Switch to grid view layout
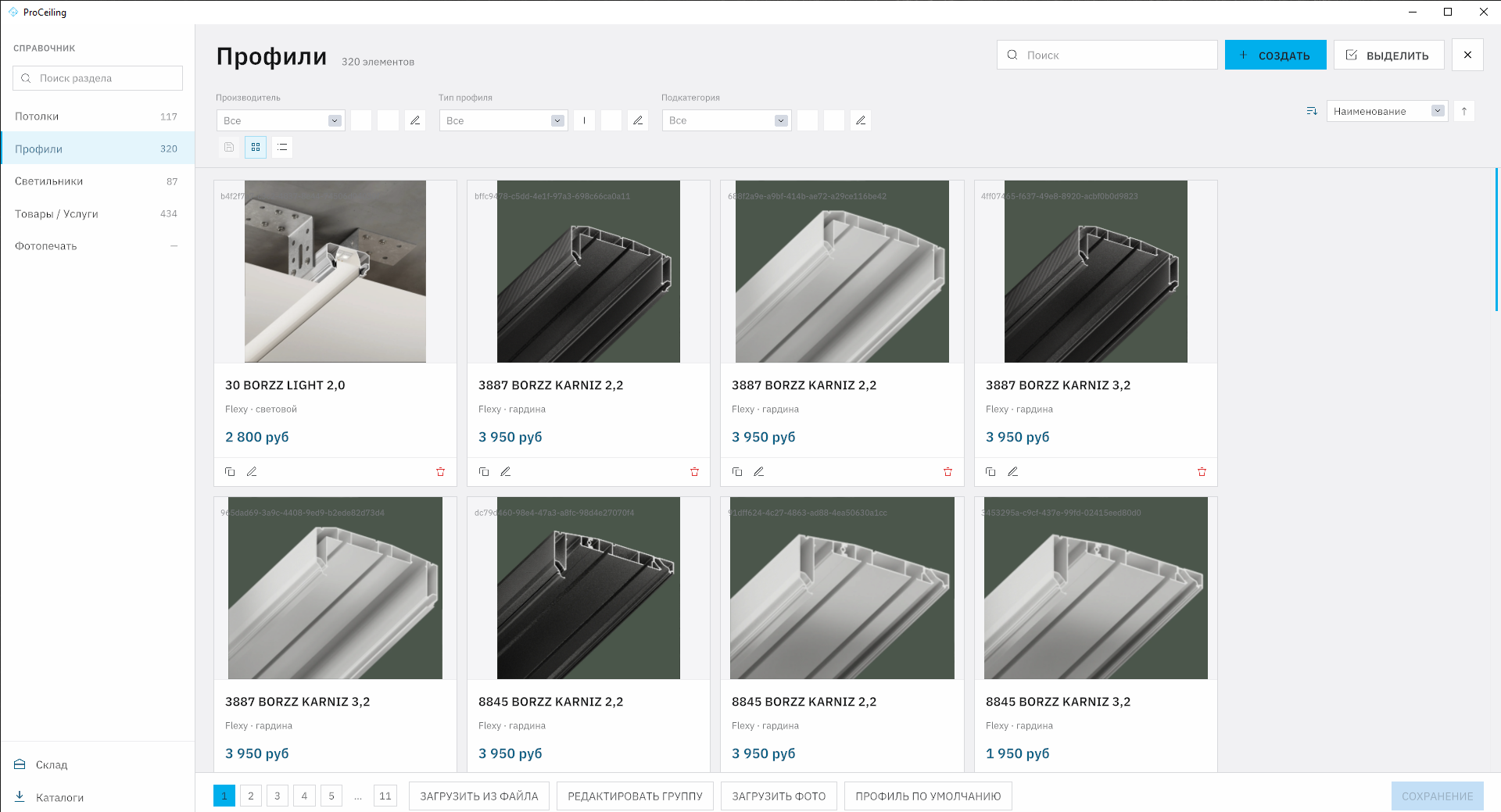 256,147
